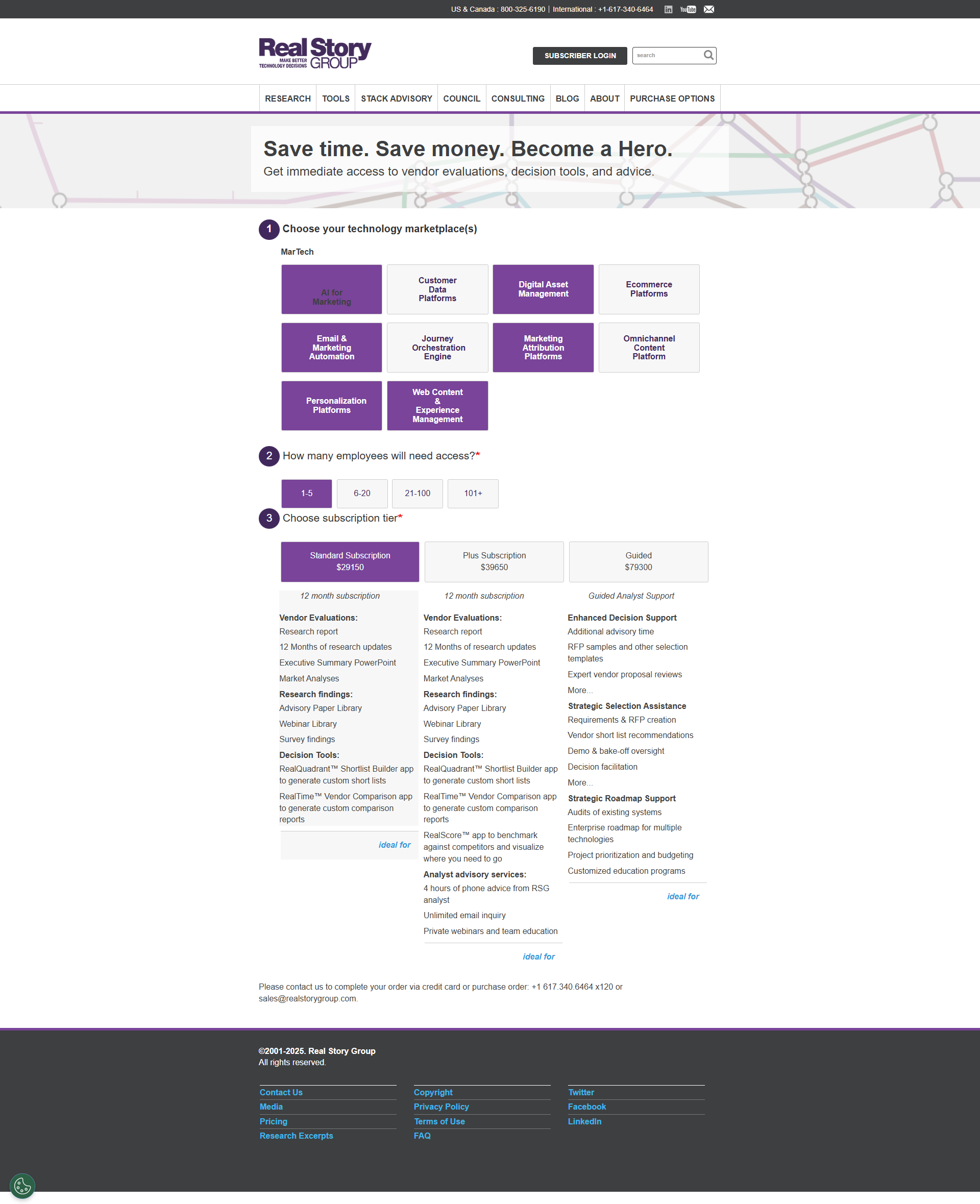
Task: Open FAQ footer link
Action: point(422,1136)
